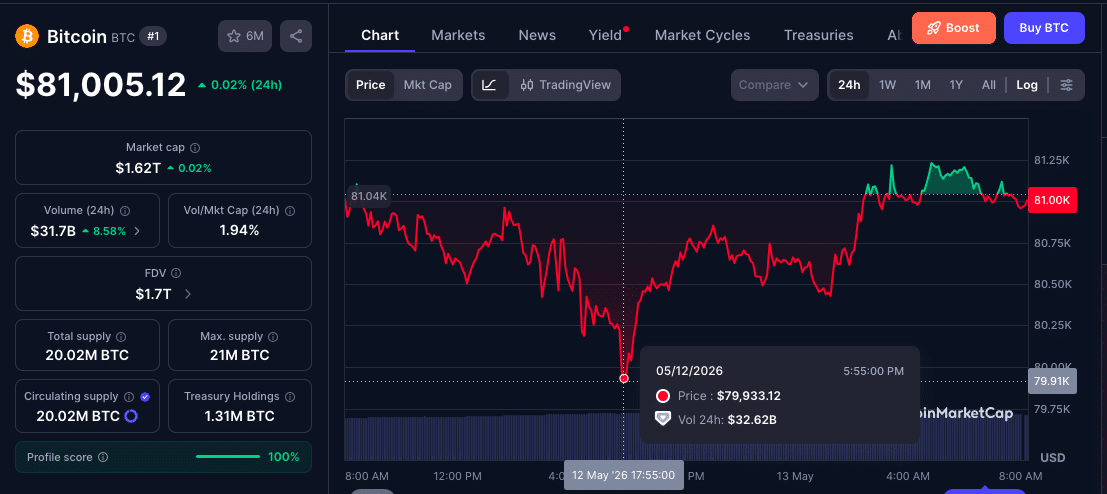The image size is (1107, 494).
Task: Expand FDV details chevron
Action: [x=188, y=294]
